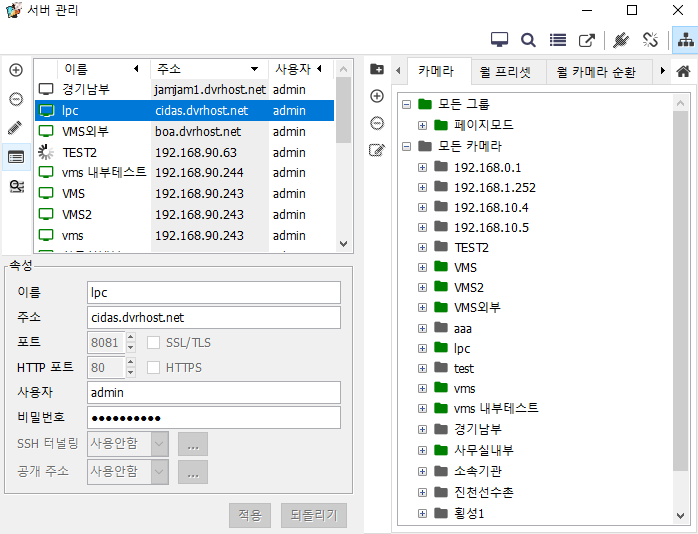Open the SSH 터널링 dropdown
Image resolution: width=698 pixels, height=534 pixels.
[x=159, y=444]
